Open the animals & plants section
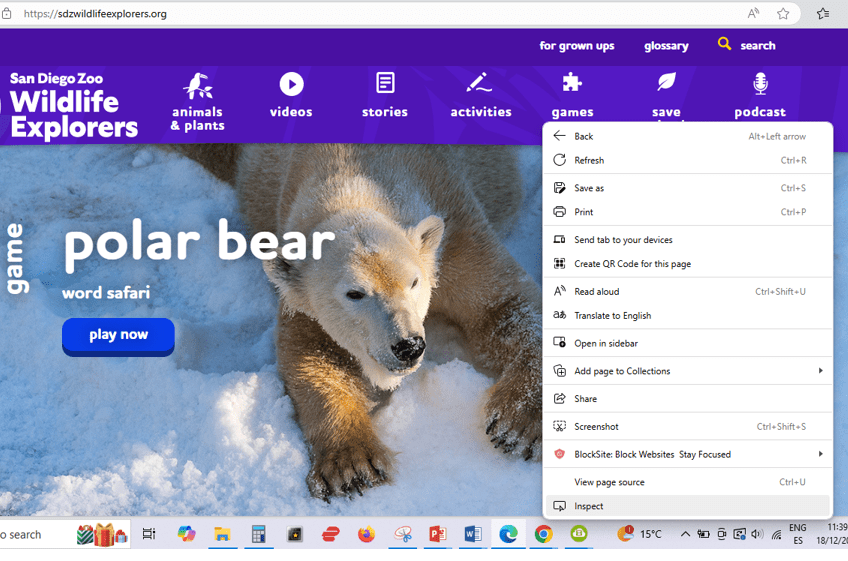 [197, 102]
